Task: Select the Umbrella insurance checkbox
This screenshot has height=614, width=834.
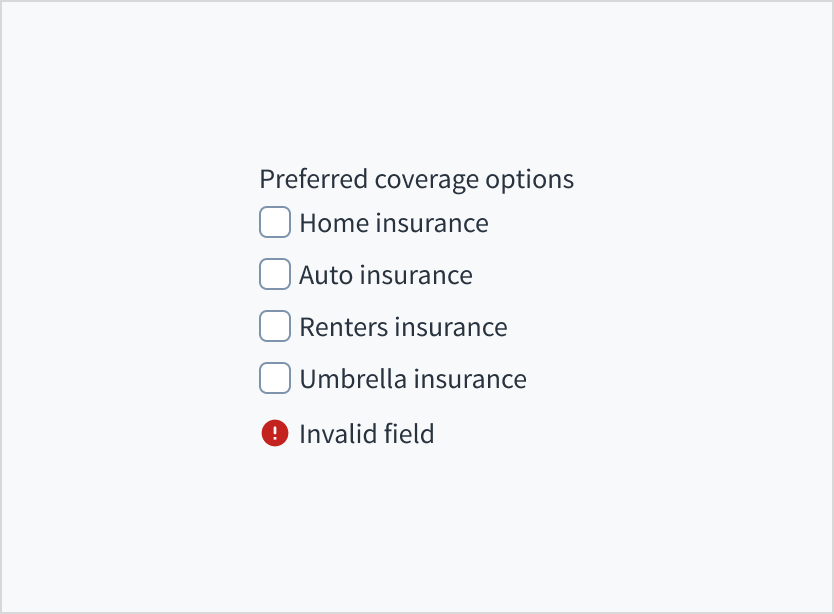Action: 275,378
